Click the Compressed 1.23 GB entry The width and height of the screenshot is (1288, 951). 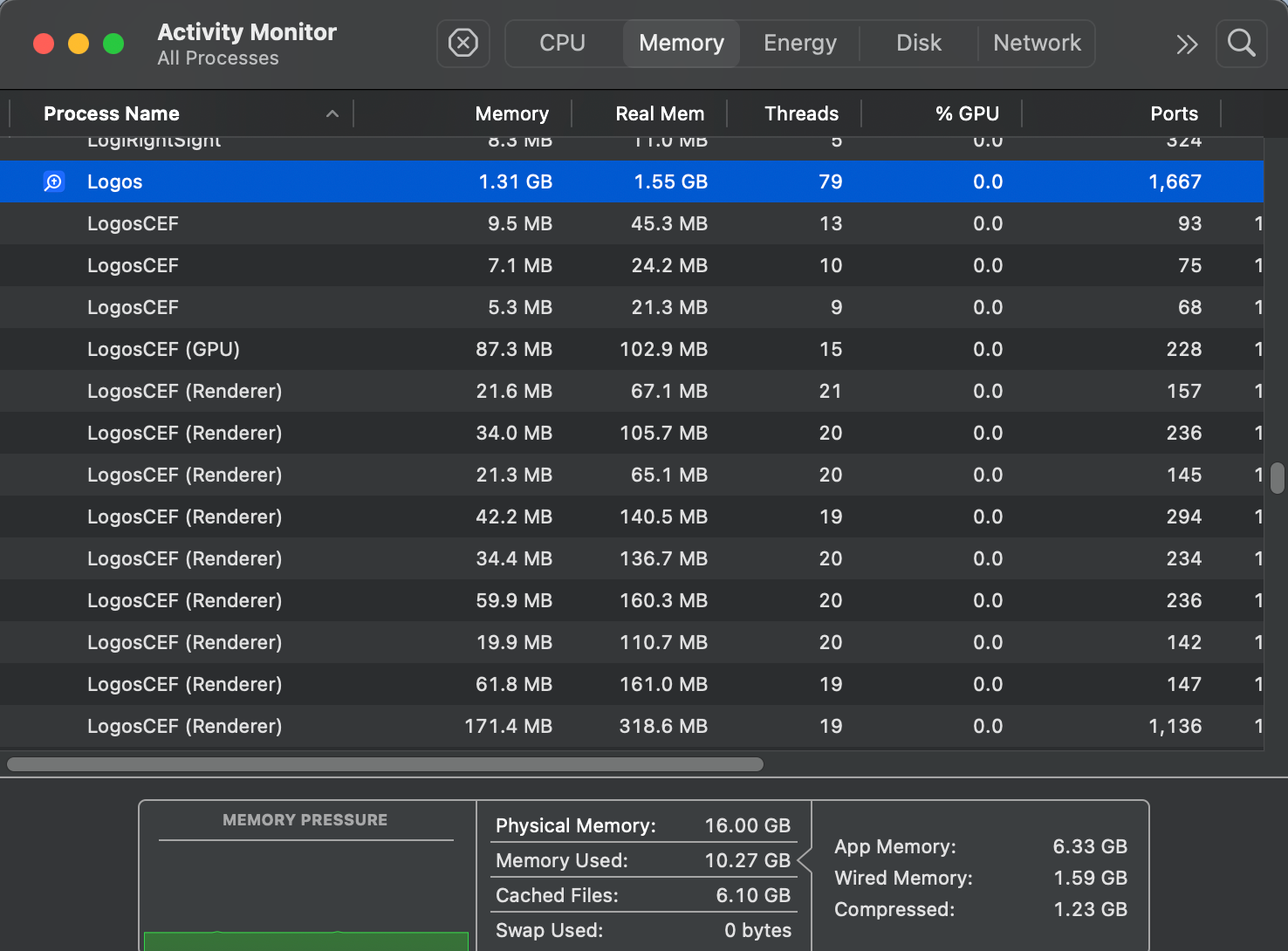(981, 909)
